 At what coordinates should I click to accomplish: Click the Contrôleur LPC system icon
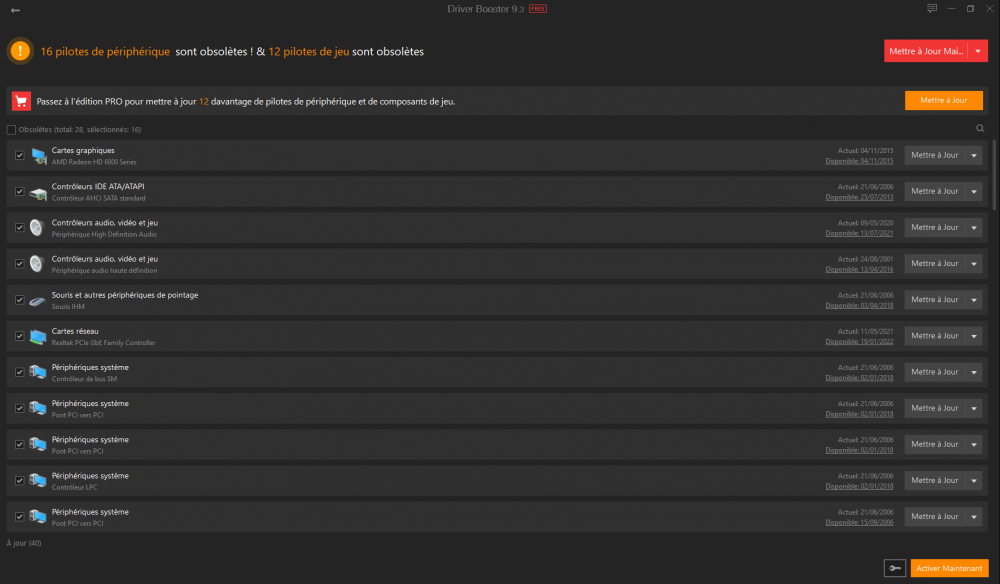point(38,481)
